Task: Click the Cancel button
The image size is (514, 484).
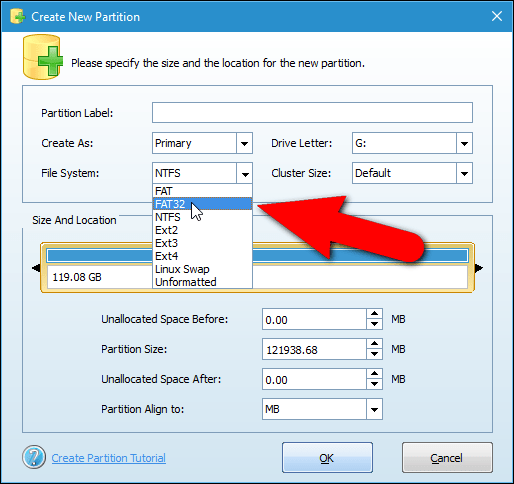Action: pos(447,458)
